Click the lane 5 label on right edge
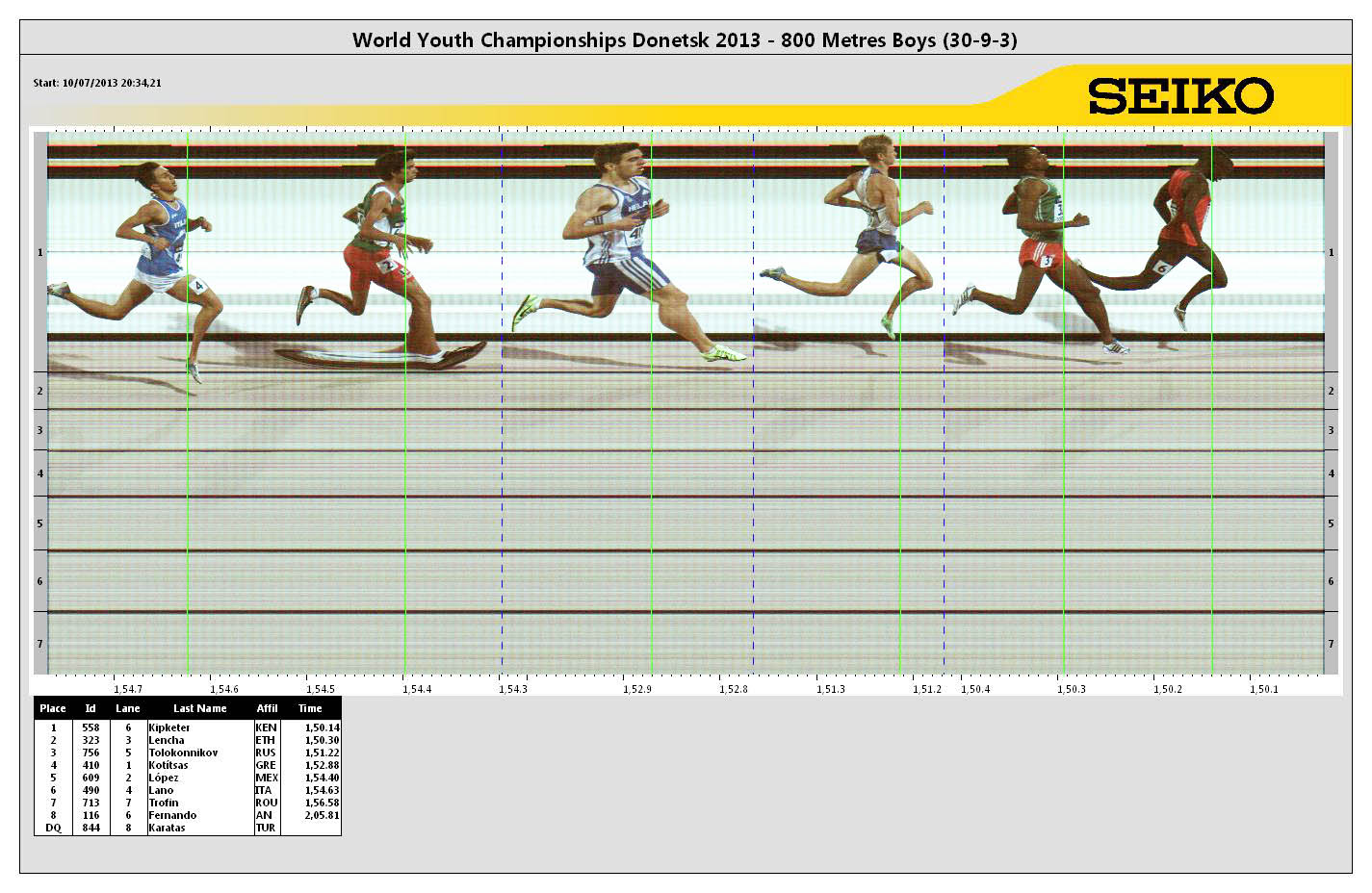 [x=1331, y=523]
